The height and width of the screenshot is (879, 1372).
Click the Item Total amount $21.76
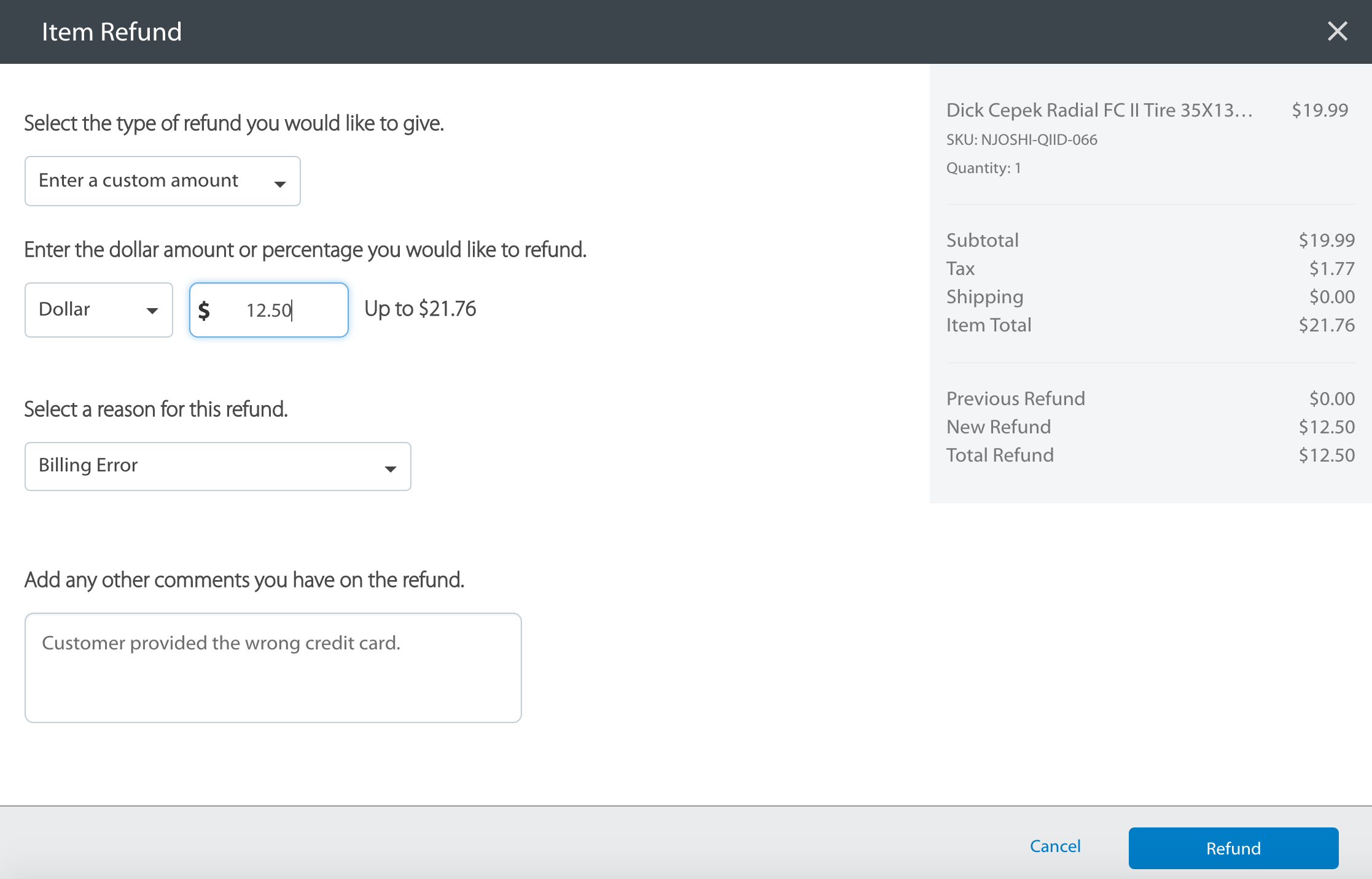coord(1327,325)
